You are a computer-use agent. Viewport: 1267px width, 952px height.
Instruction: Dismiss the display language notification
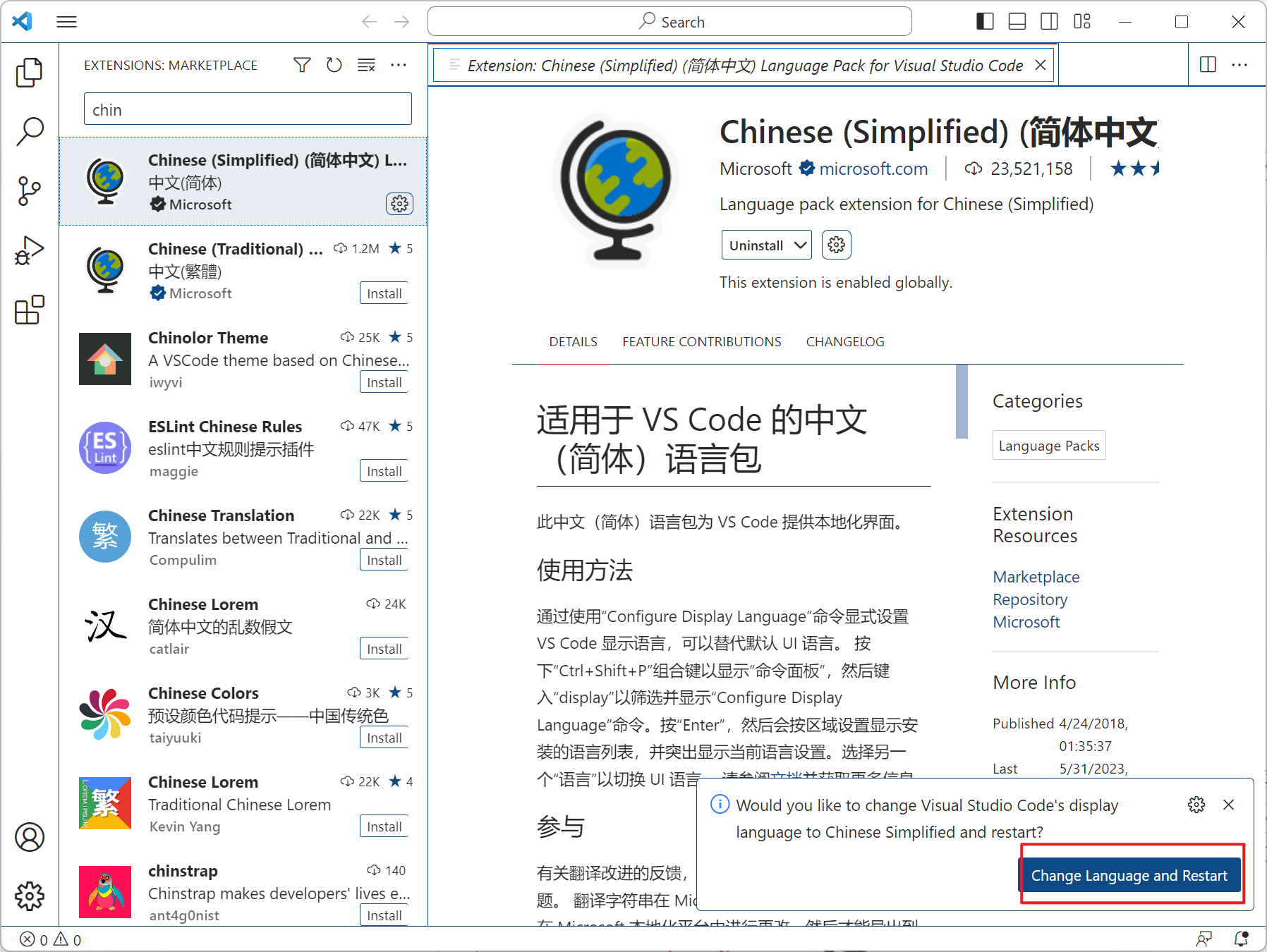coord(1229,805)
